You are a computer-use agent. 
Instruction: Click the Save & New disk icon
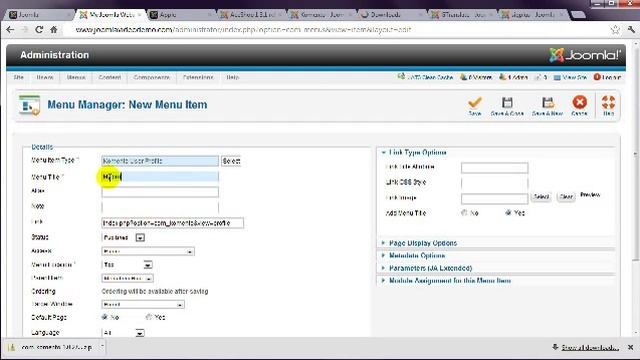[x=547, y=102]
